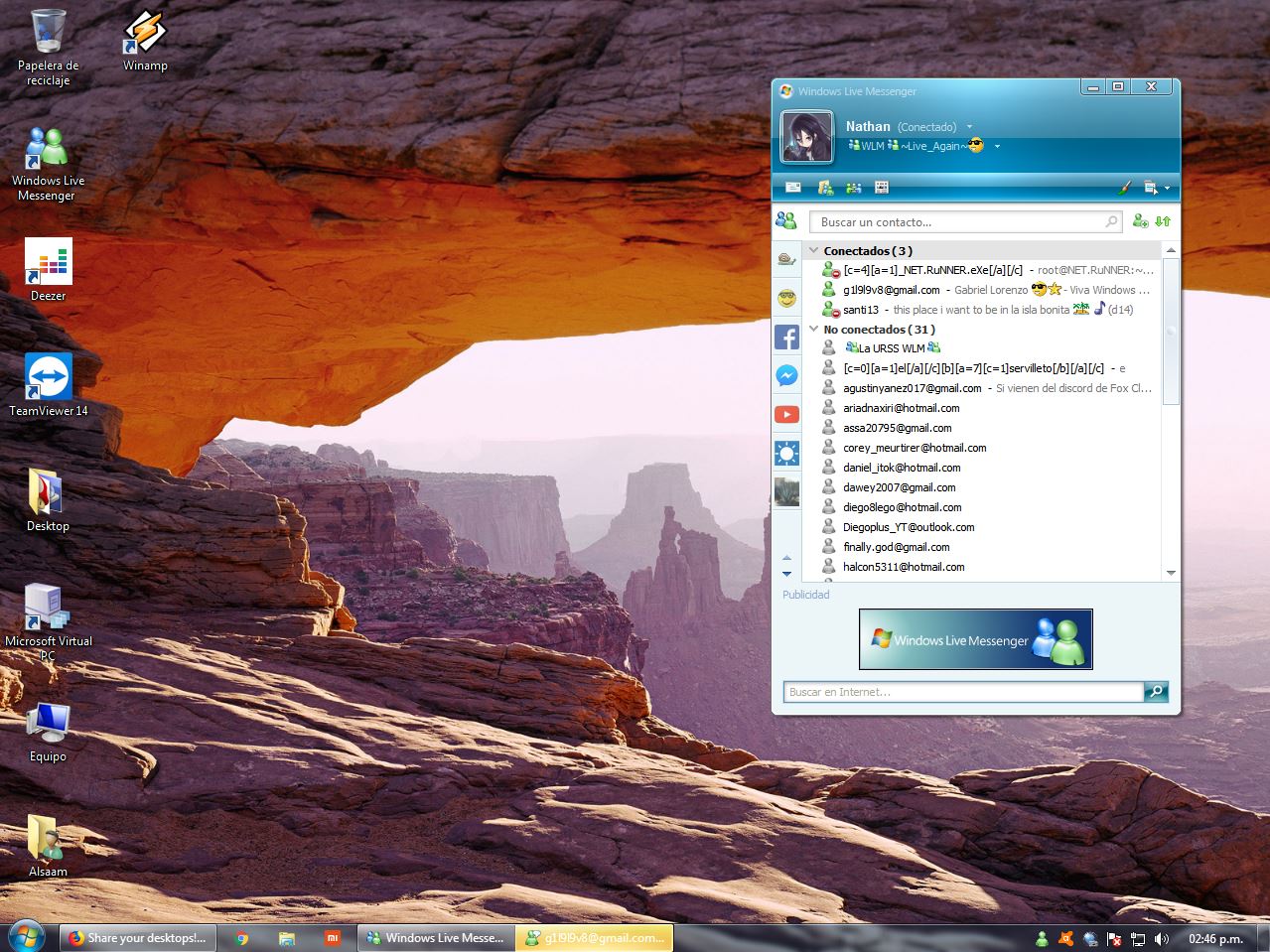Click the Windows Live Messenger ad banner
The width and height of the screenshot is (1270, 952).
pyautogui.click(x=975, y=639)
